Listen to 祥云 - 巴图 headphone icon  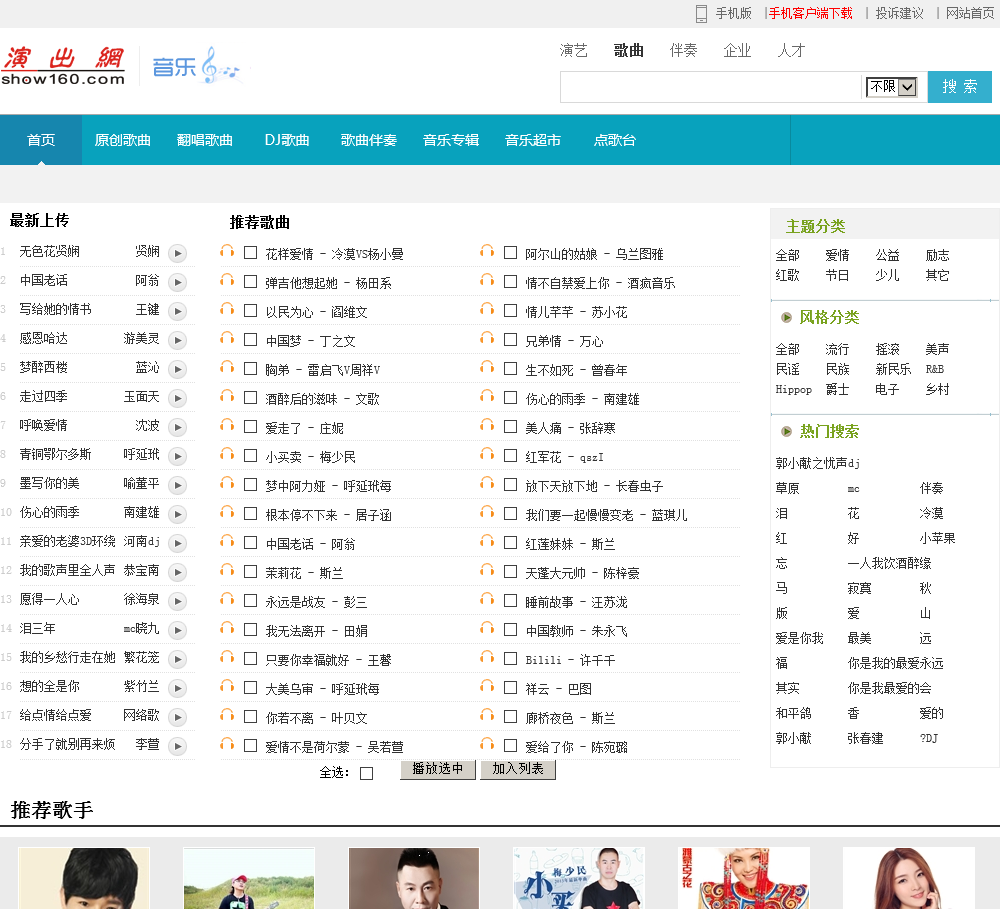point(487,686)
